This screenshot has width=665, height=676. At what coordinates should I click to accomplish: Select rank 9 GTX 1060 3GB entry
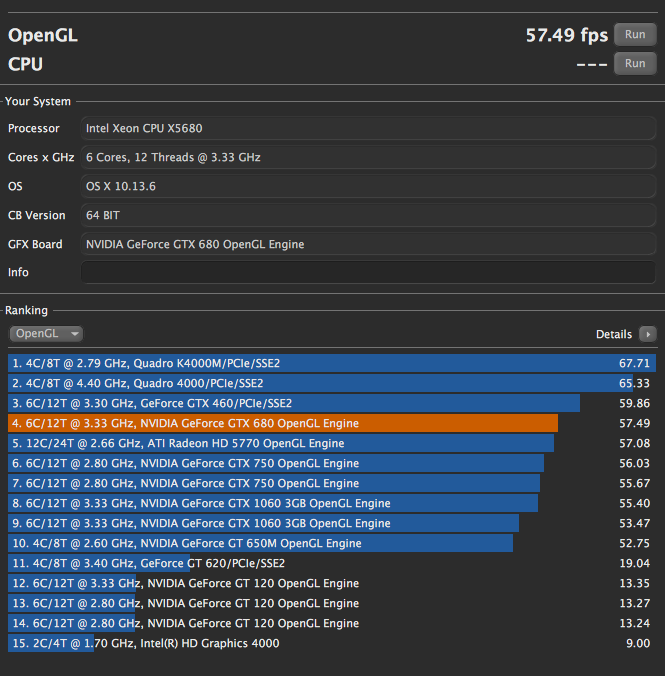(332, 523)
